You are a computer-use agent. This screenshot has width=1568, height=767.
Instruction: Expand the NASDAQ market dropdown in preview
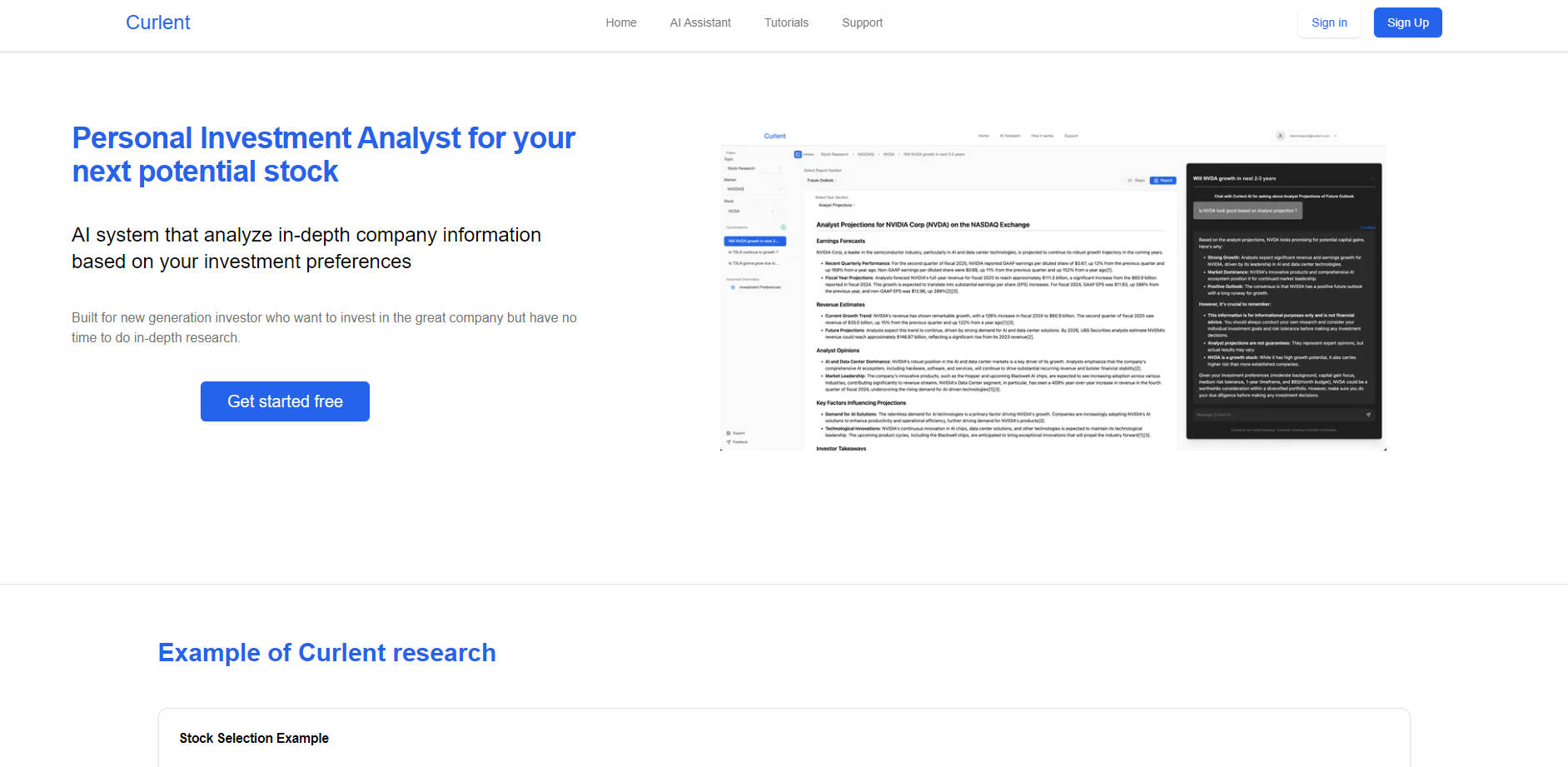tap(754, 189)
